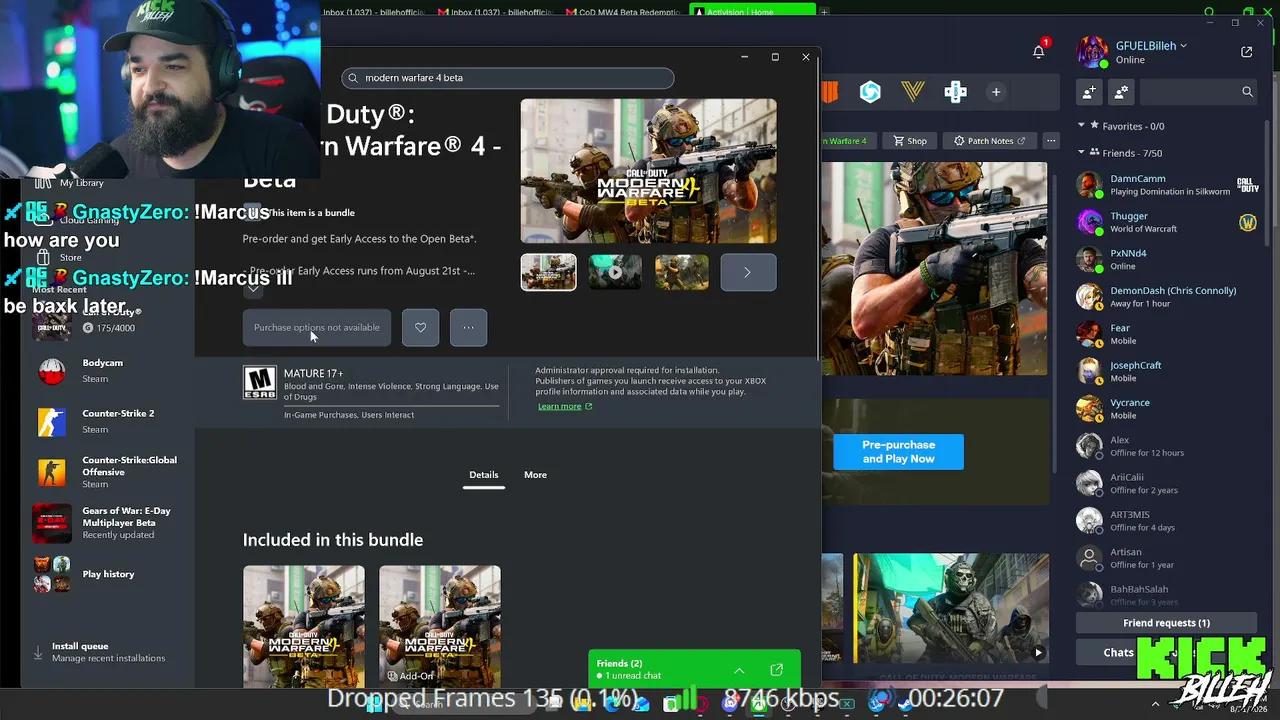Add a game with the plus icon
Viewport: 1280px width, 720px height.
pyautogui.click(x=996, y=92)
